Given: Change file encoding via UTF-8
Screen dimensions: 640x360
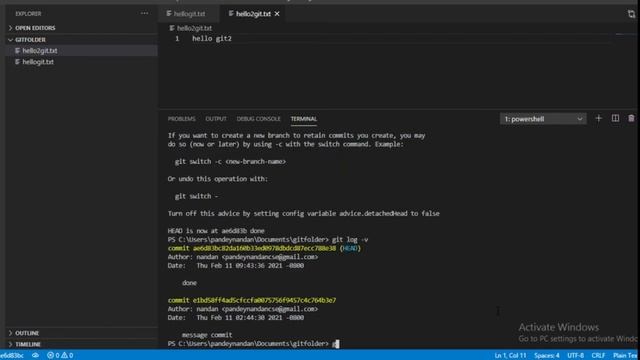Looking at the screenshot, I should click(x=575, y=356).
